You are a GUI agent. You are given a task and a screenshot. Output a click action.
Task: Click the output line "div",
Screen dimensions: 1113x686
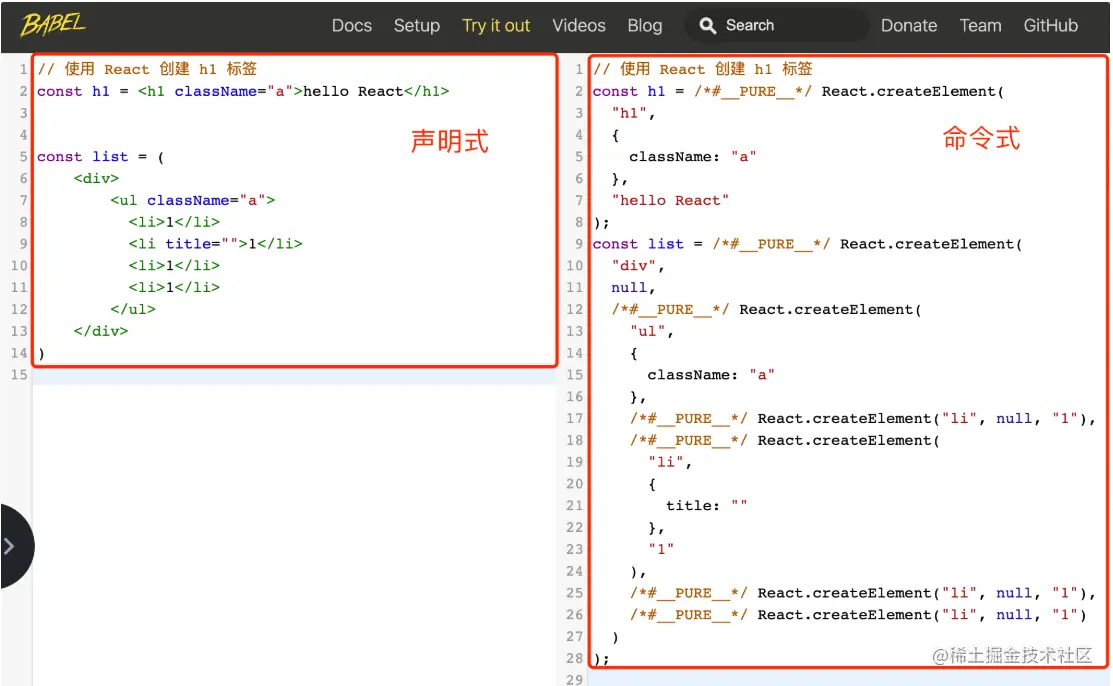tap(637, 266)
